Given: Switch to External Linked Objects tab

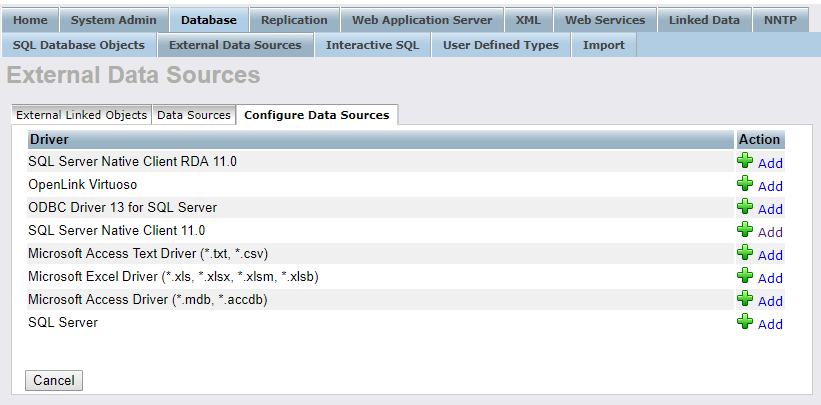Looking at the screenshot, I should (x=82, y=115).
